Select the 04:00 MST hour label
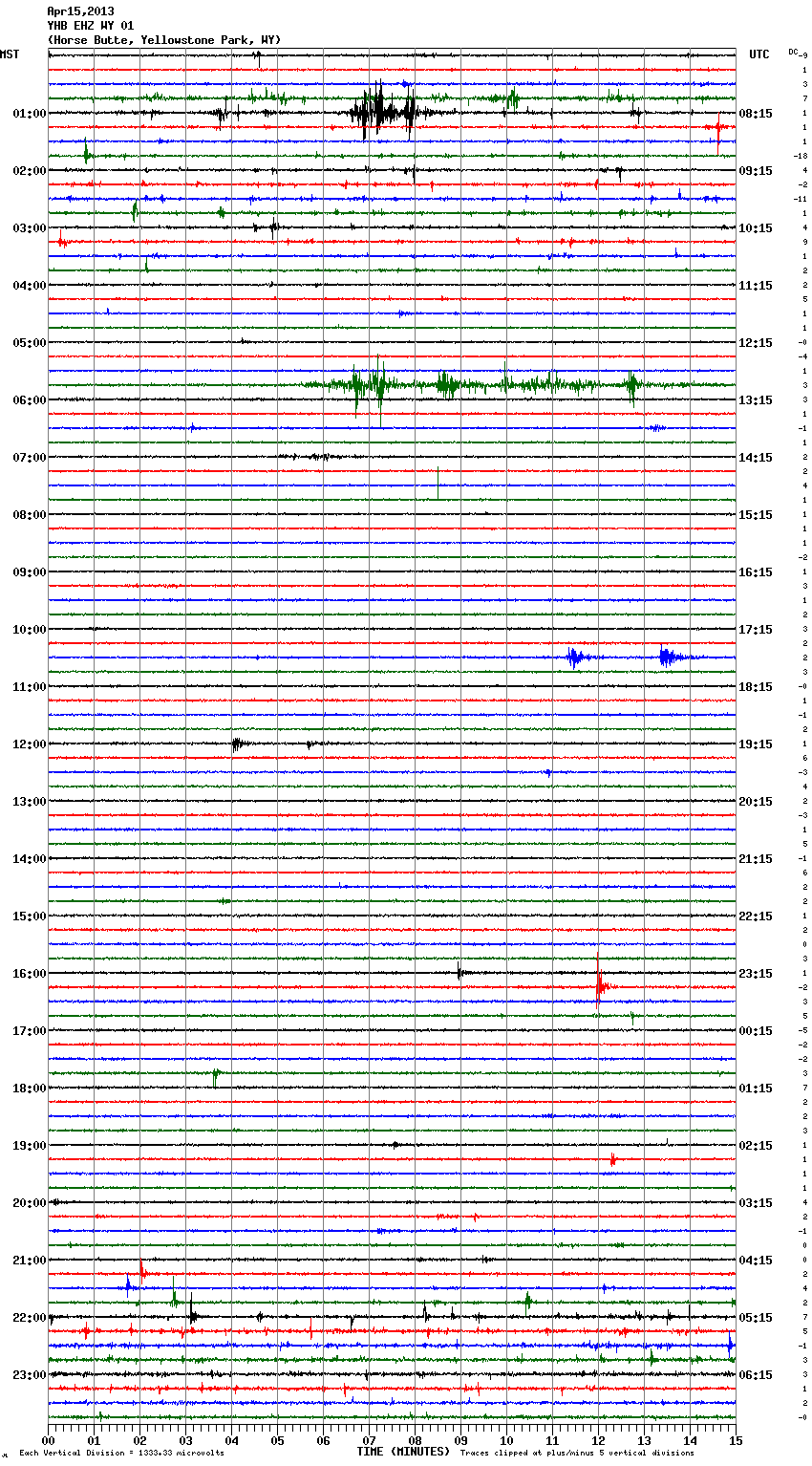The width and height of the screenshot is (812, 1466). pyautogui.click(x=30, y=286)
